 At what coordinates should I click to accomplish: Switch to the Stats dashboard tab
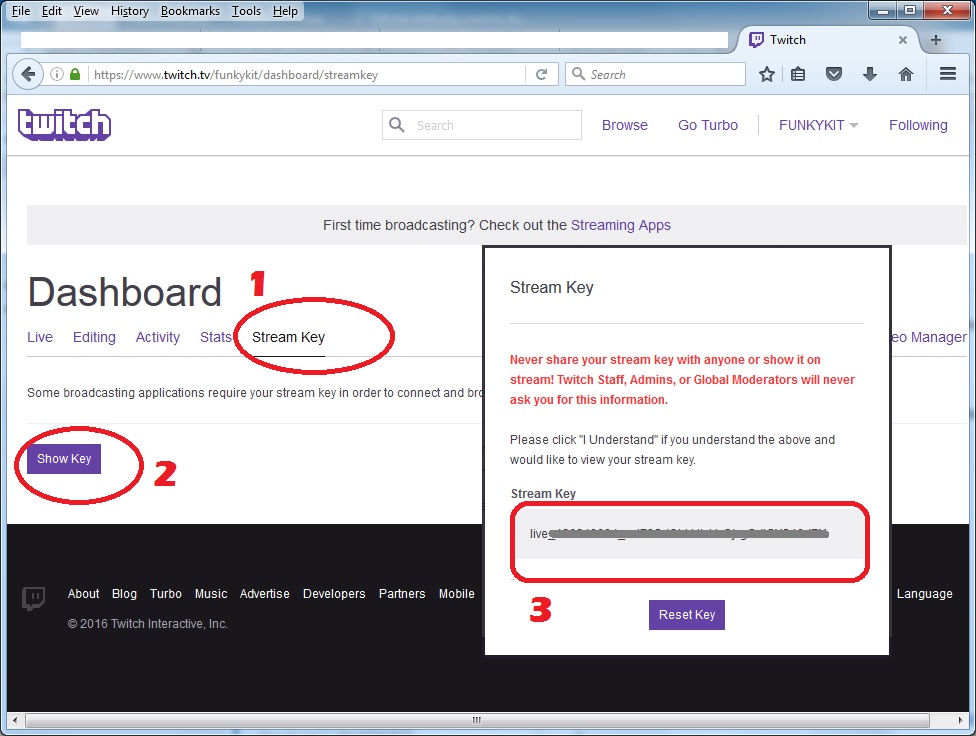(215, 337)
